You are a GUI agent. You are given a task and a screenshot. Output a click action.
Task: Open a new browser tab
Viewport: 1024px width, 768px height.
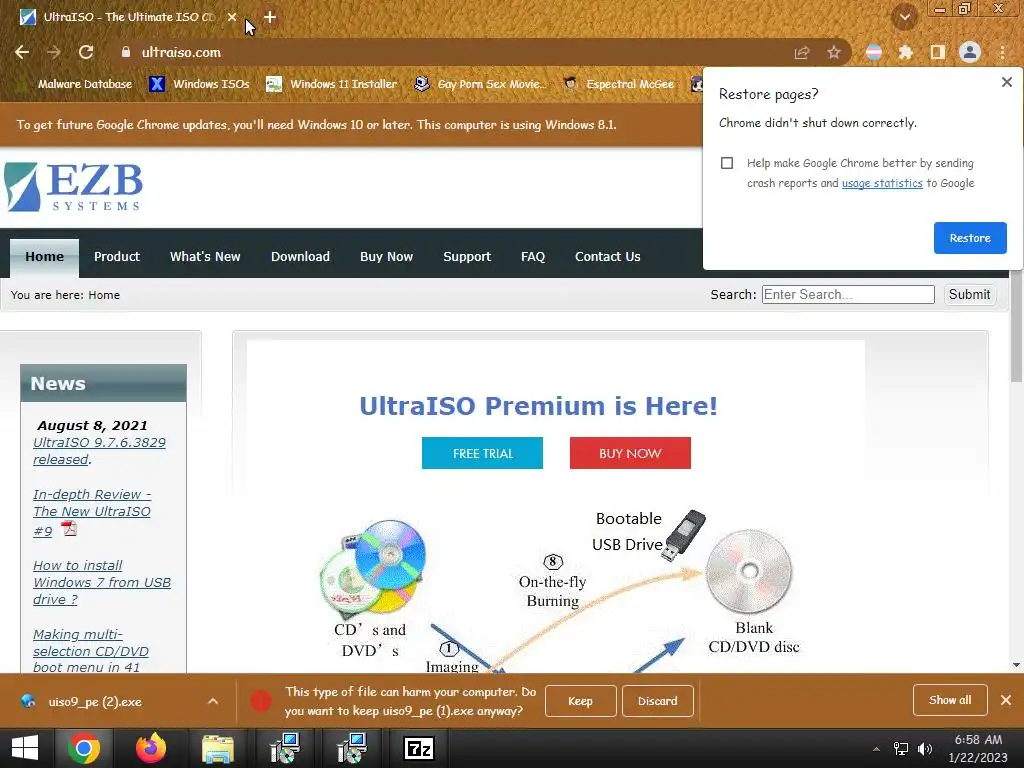270,18
